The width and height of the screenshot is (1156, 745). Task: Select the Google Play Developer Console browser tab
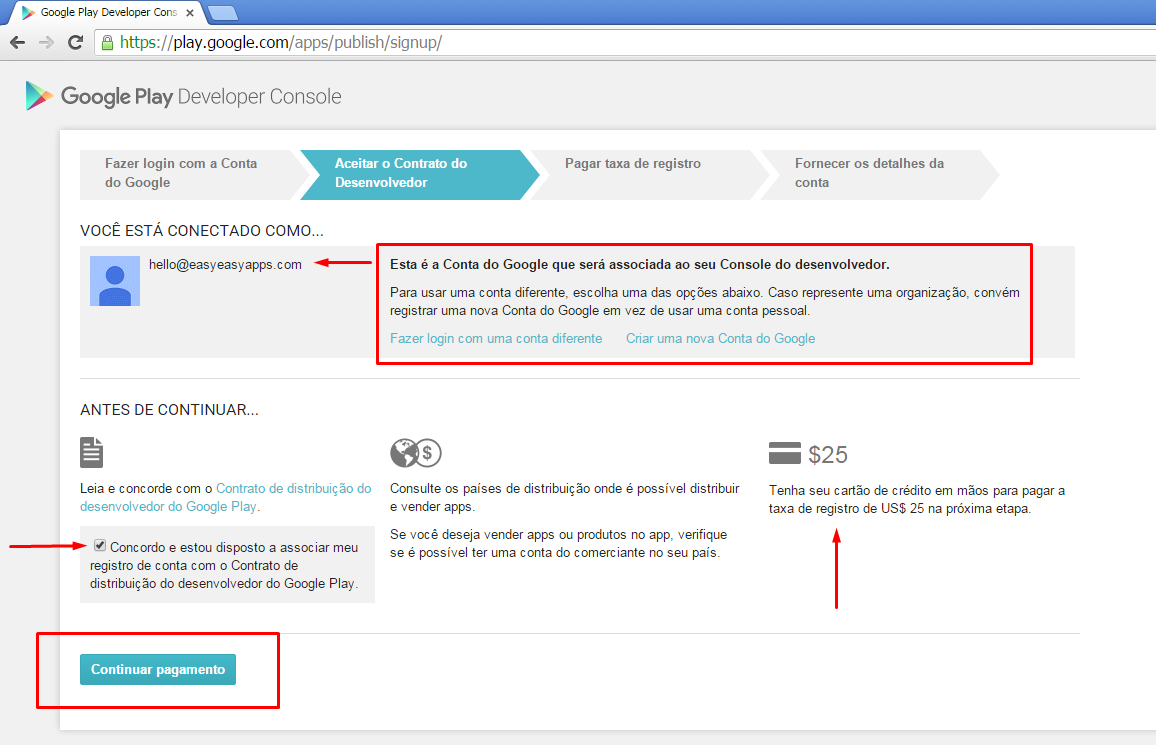tap(100, 14)
